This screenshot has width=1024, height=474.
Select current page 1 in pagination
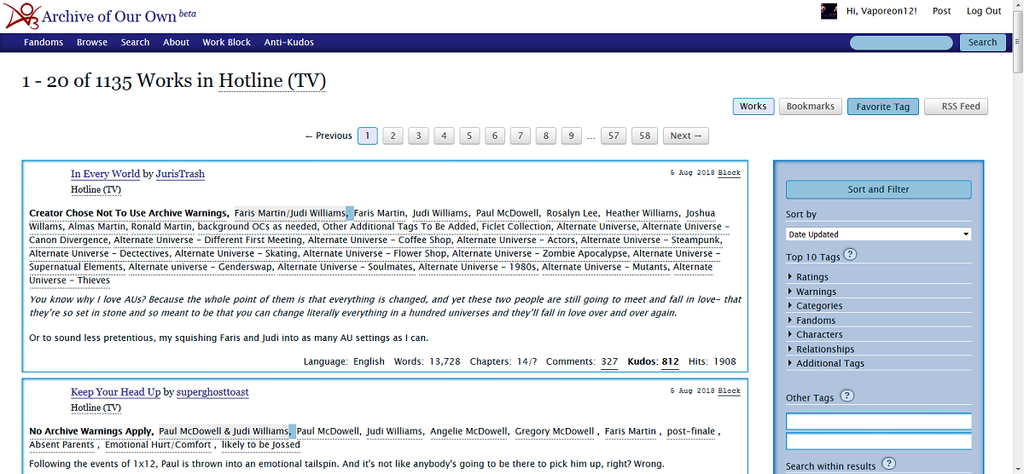pos(368,136)
